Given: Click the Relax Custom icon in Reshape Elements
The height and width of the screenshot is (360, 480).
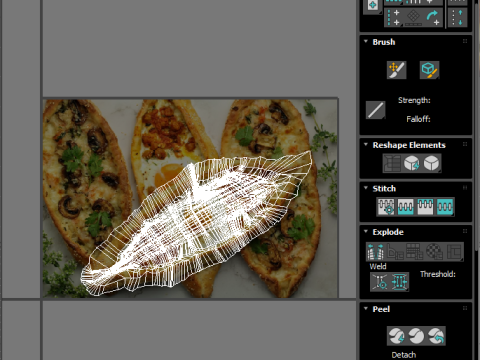Looking at the screenshot, I should click(432, 163).
